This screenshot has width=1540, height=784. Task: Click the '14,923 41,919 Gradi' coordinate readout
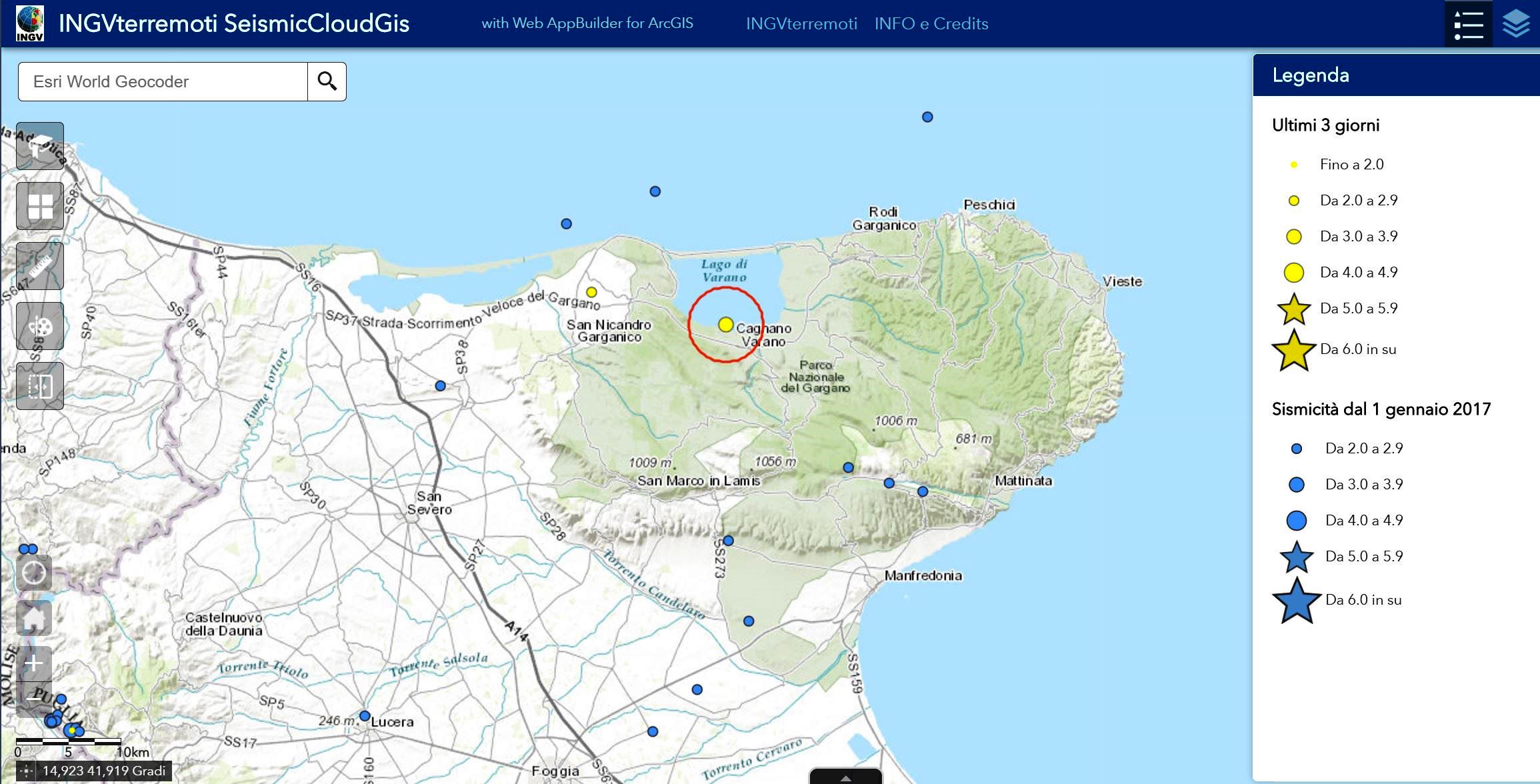[x=104, y=771]
